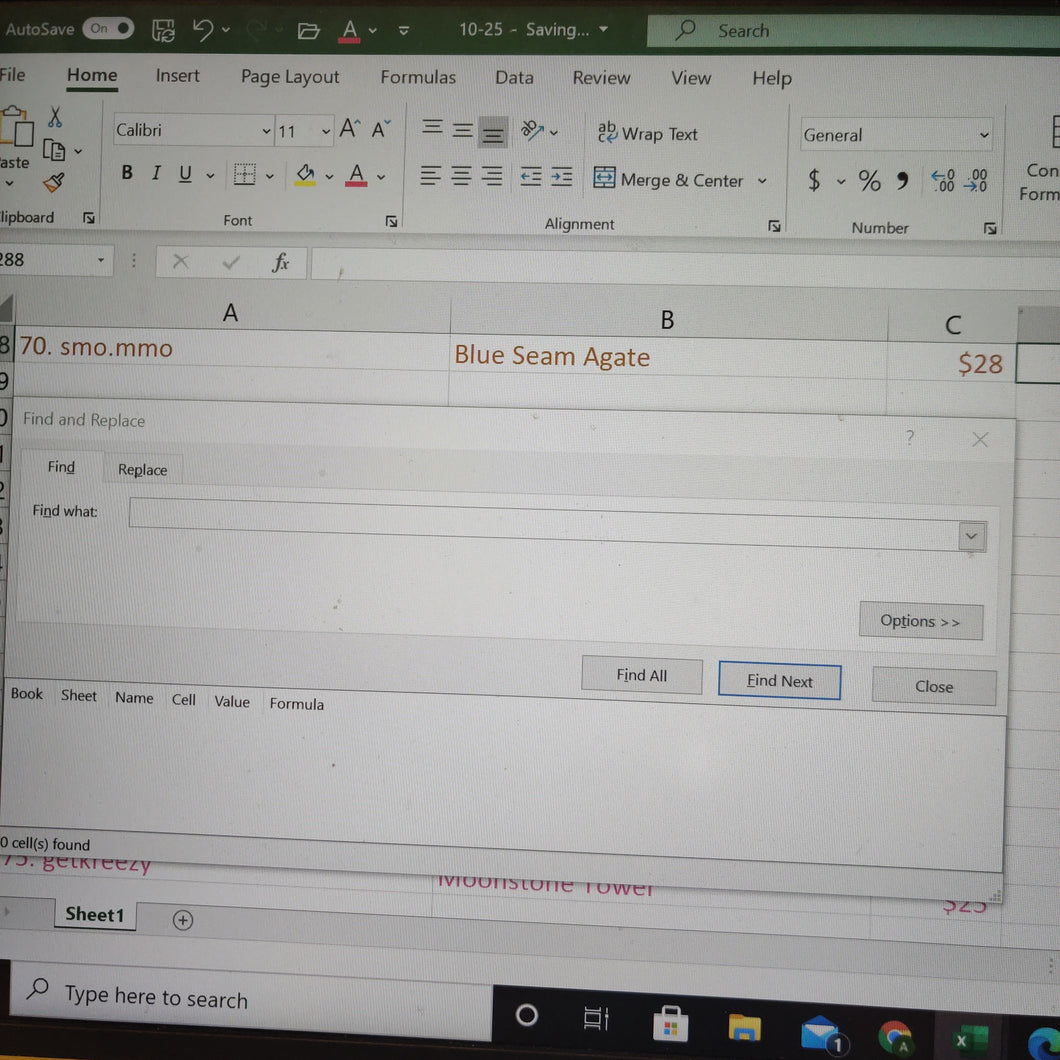The image size is (1060, 1060).
Task: Click Align Left icon
Action: [x=431, y=176]
